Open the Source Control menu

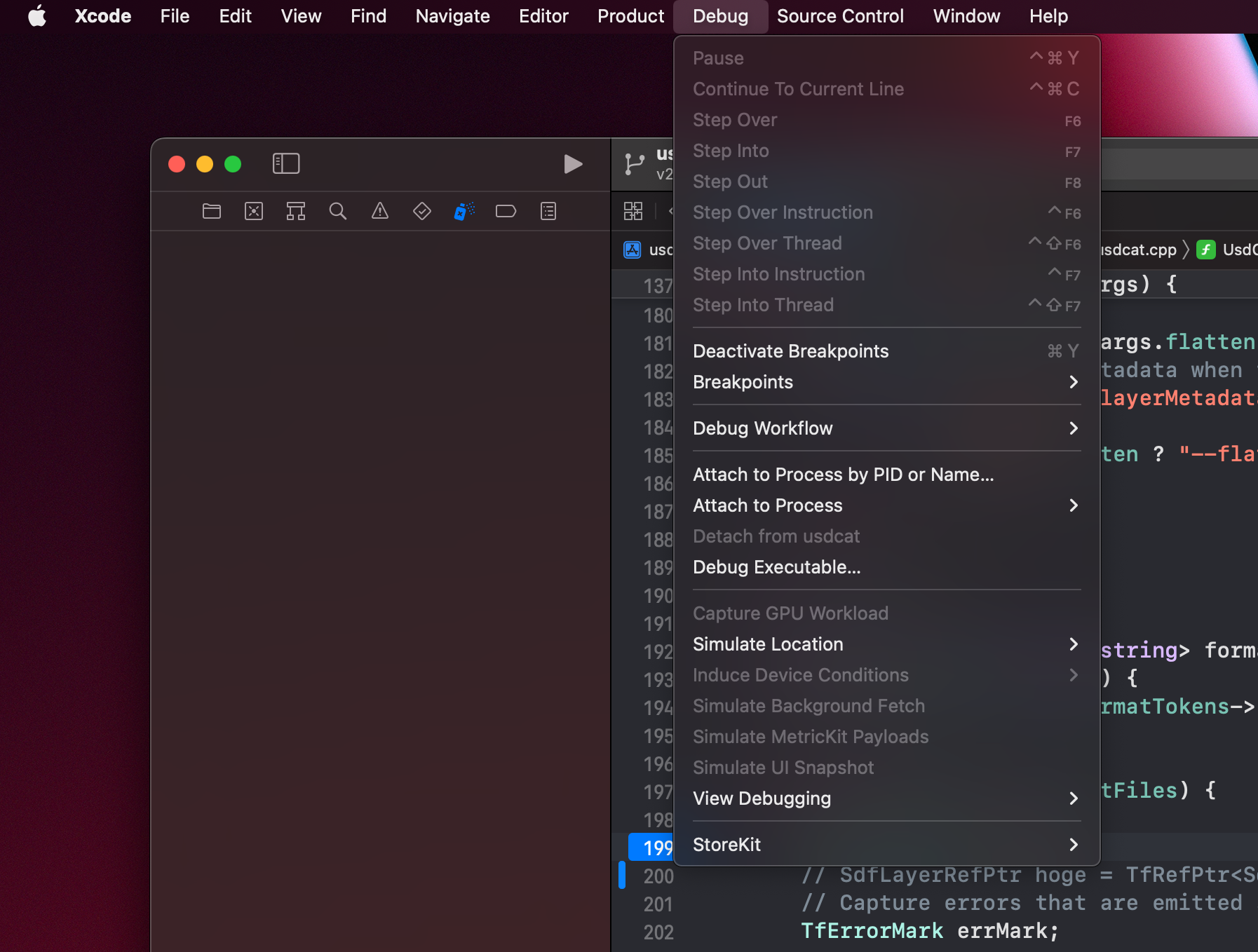coord(839,16)
